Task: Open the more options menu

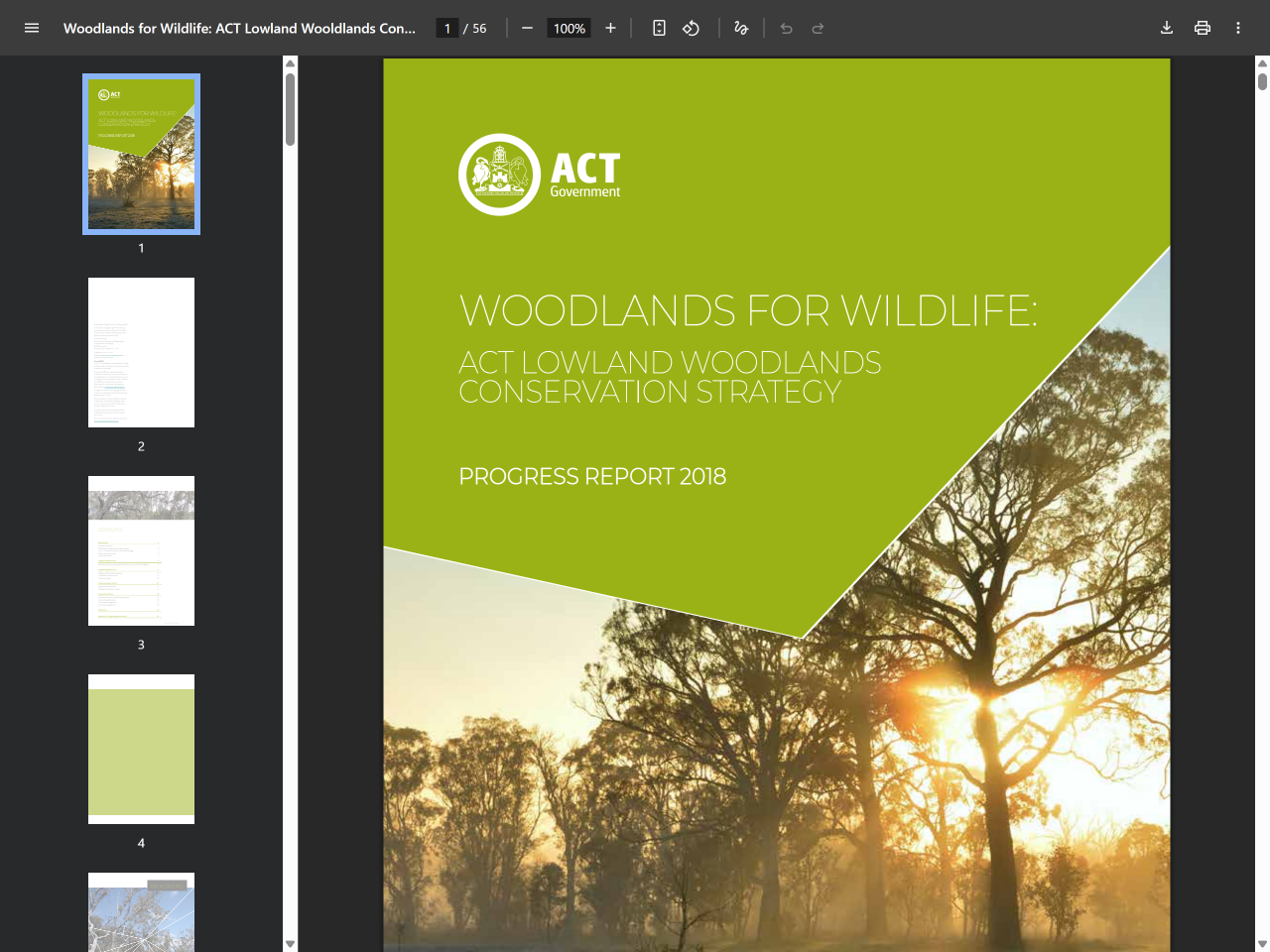Action: click(1238, 28)
